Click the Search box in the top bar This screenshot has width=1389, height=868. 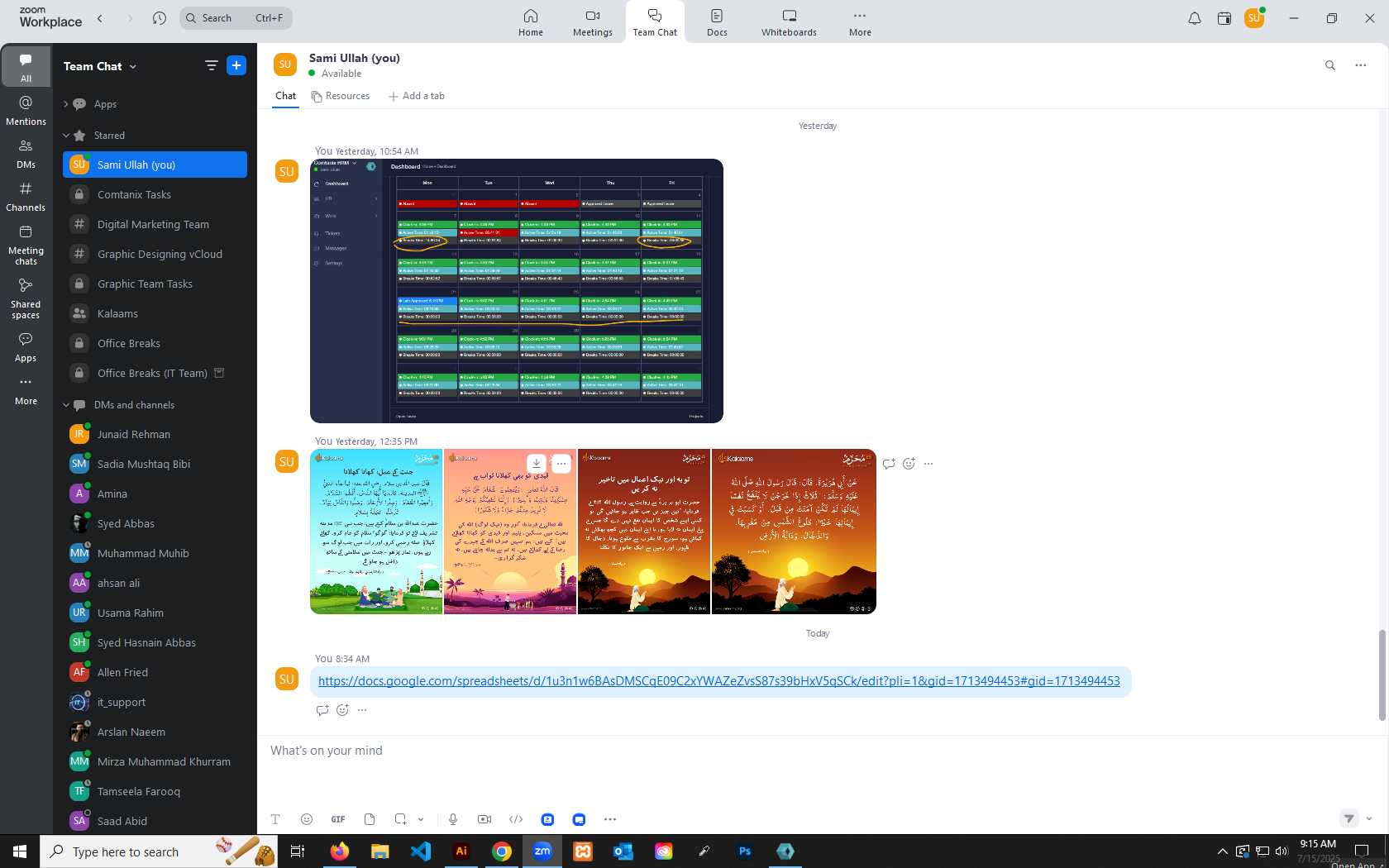pos(236,18)
